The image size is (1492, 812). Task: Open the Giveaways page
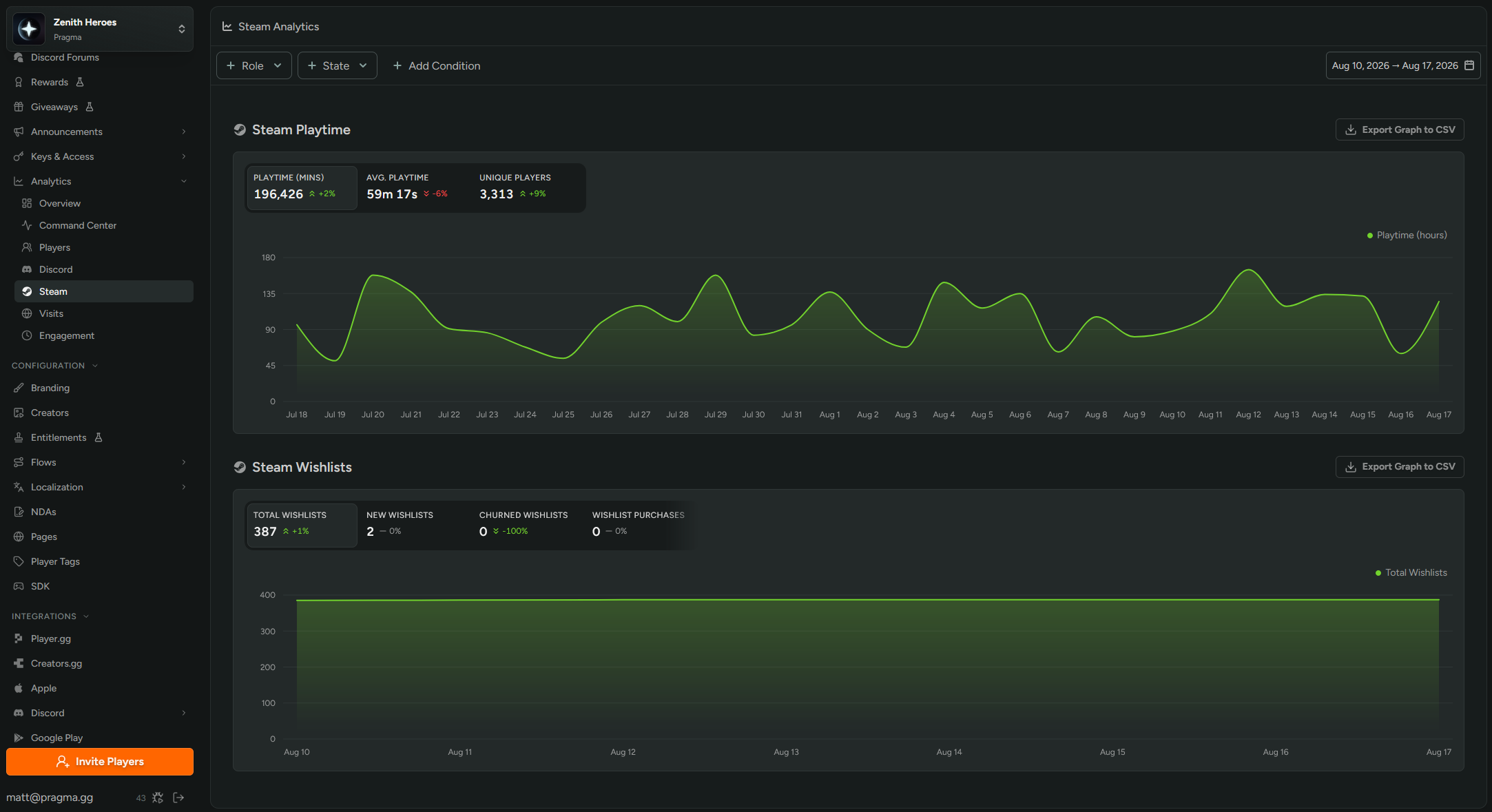54,107
